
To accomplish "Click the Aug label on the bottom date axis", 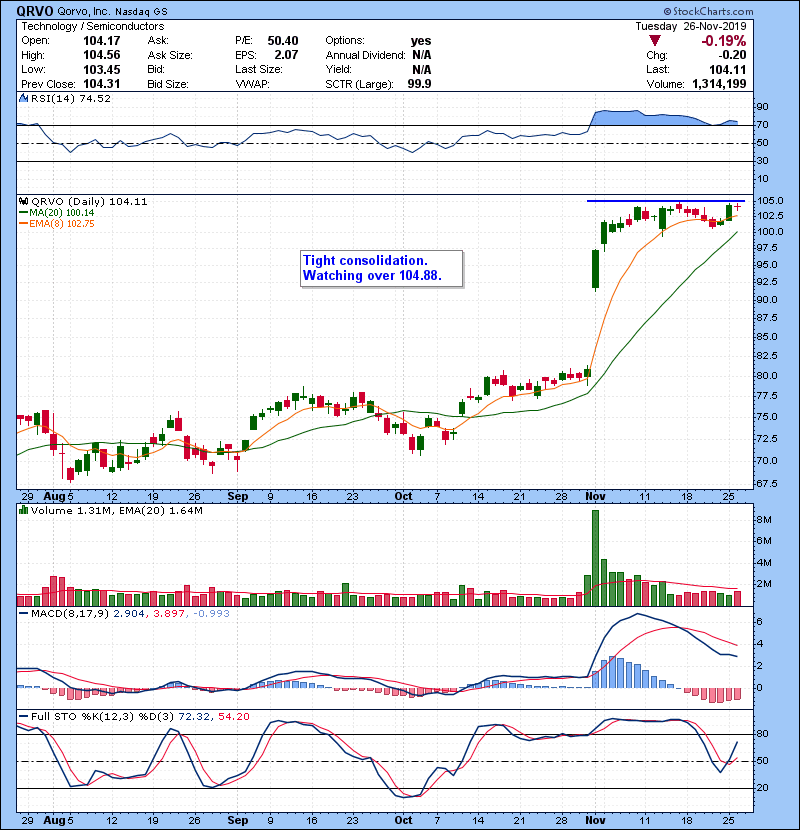I will [x=54, y=820].
